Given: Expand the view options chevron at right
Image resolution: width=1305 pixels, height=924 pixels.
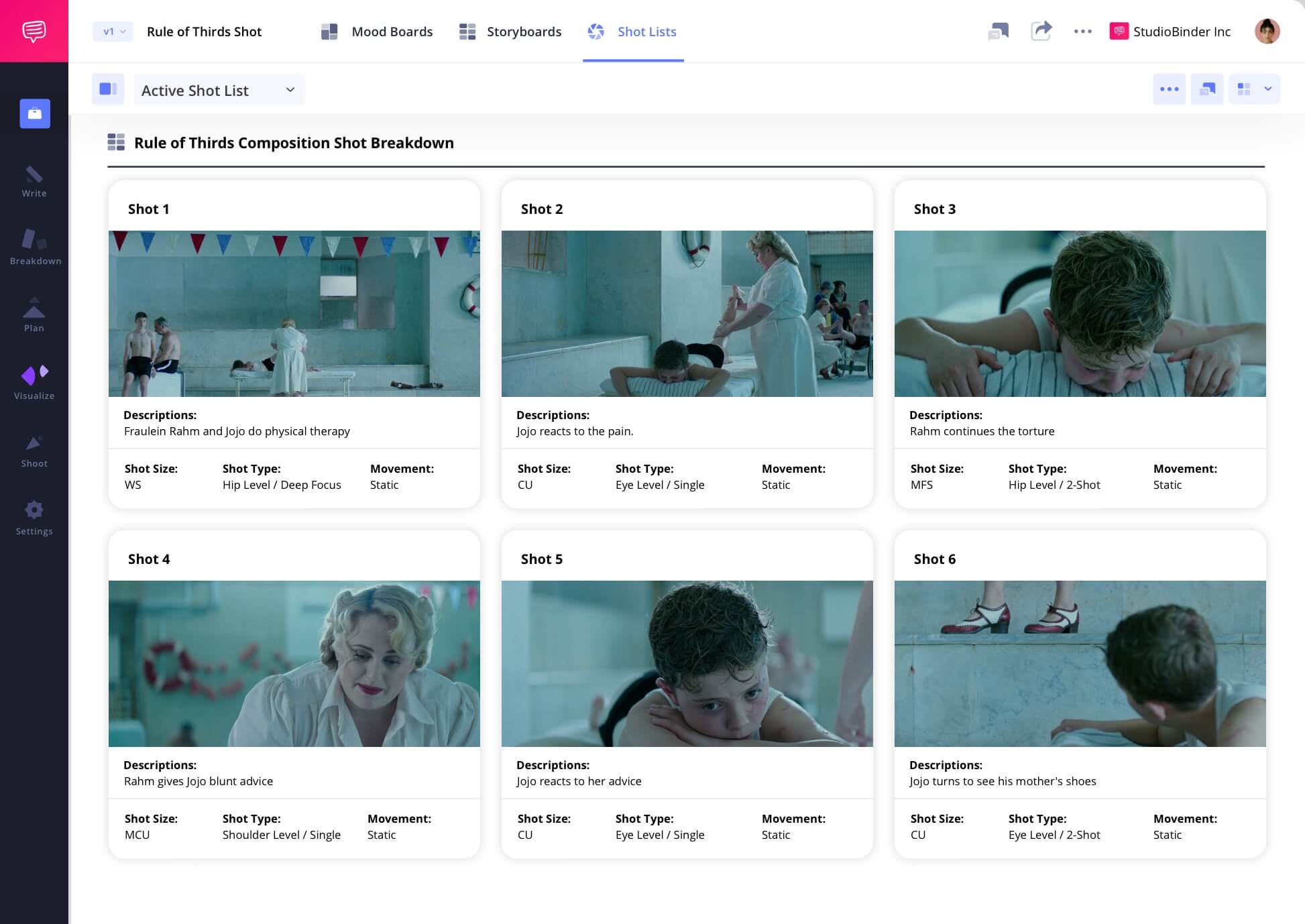Looking at the screenshot, I should [1267, 89].
